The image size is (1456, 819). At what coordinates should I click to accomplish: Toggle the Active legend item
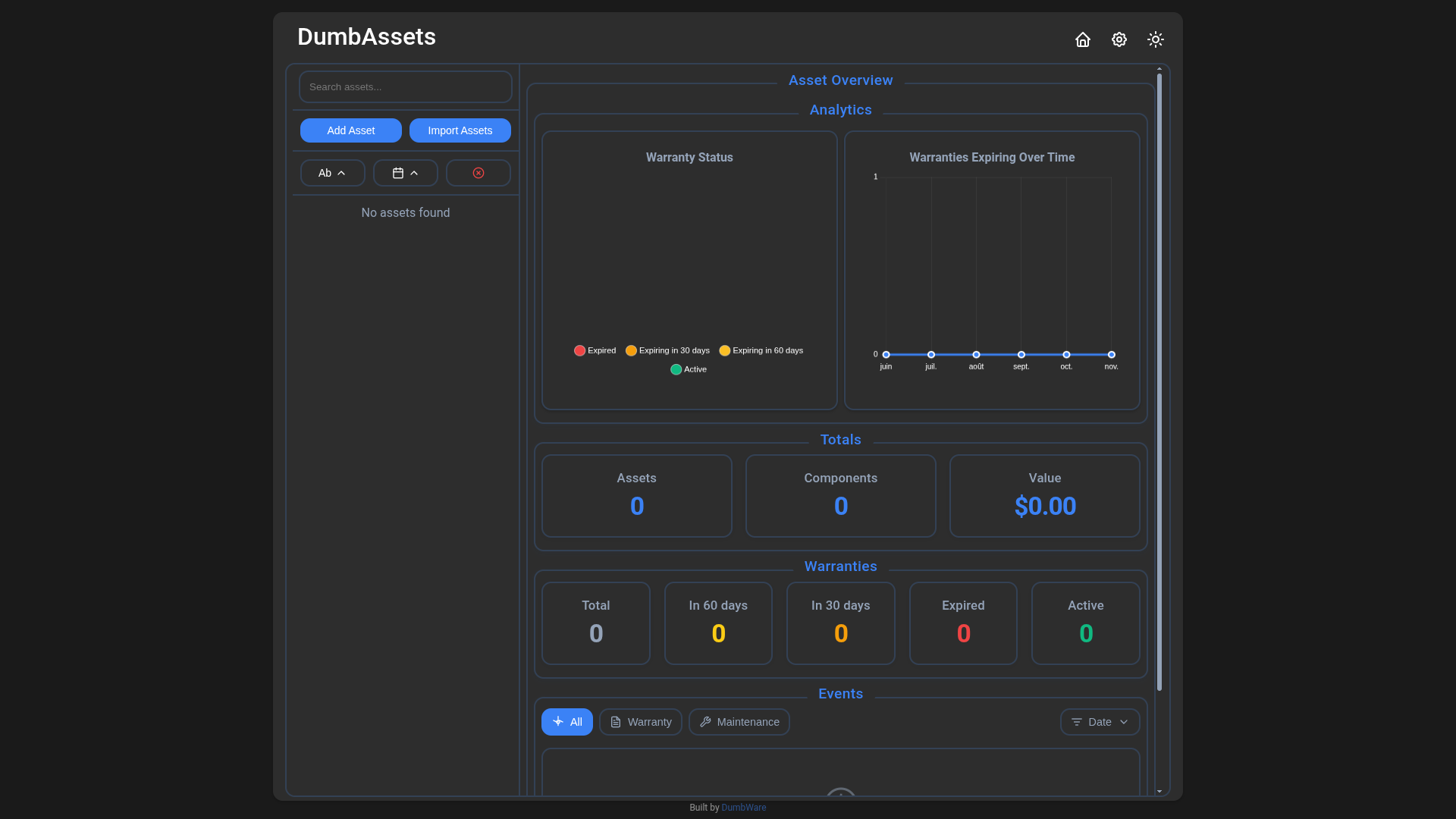pyautogui.click(x=689, y=369)
